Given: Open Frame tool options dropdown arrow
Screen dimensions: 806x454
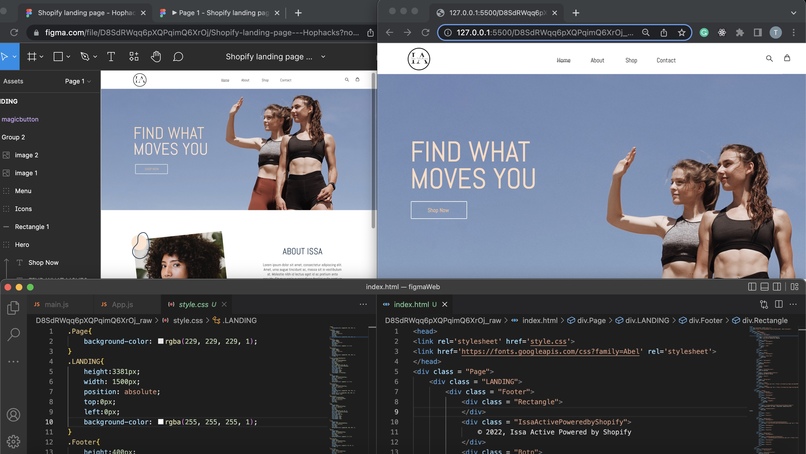Looking at the screenshot, I should point(42,57).
